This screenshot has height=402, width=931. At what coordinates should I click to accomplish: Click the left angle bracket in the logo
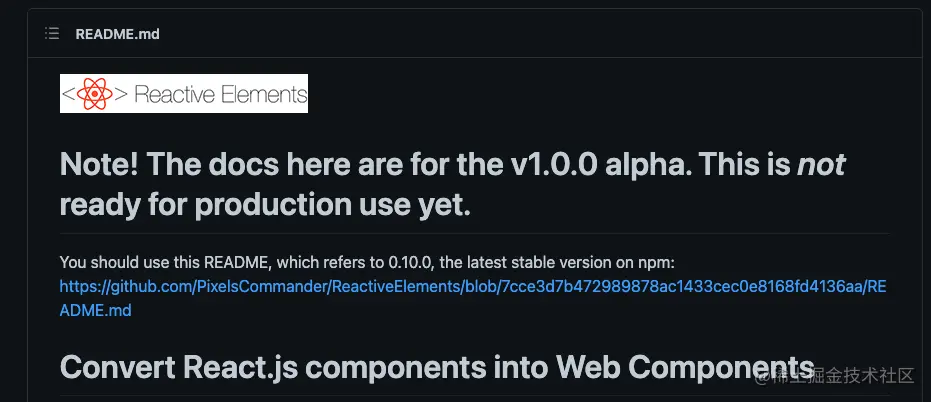(68, 94)
